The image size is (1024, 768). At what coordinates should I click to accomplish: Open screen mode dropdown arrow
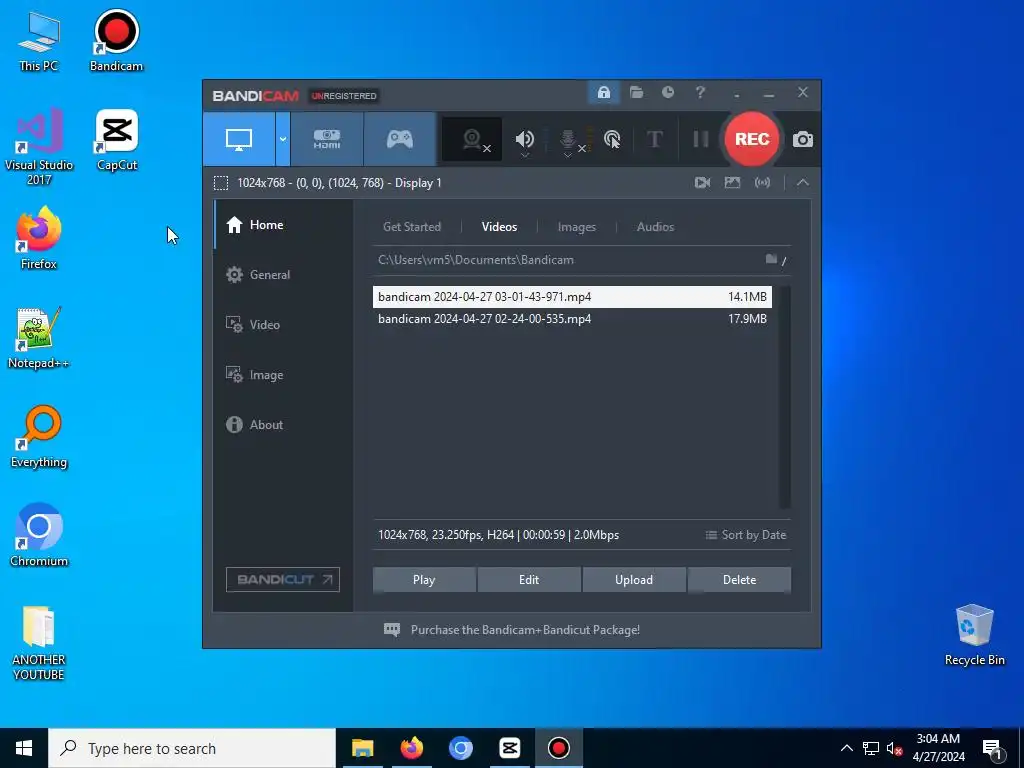click(x=283, y=139)
